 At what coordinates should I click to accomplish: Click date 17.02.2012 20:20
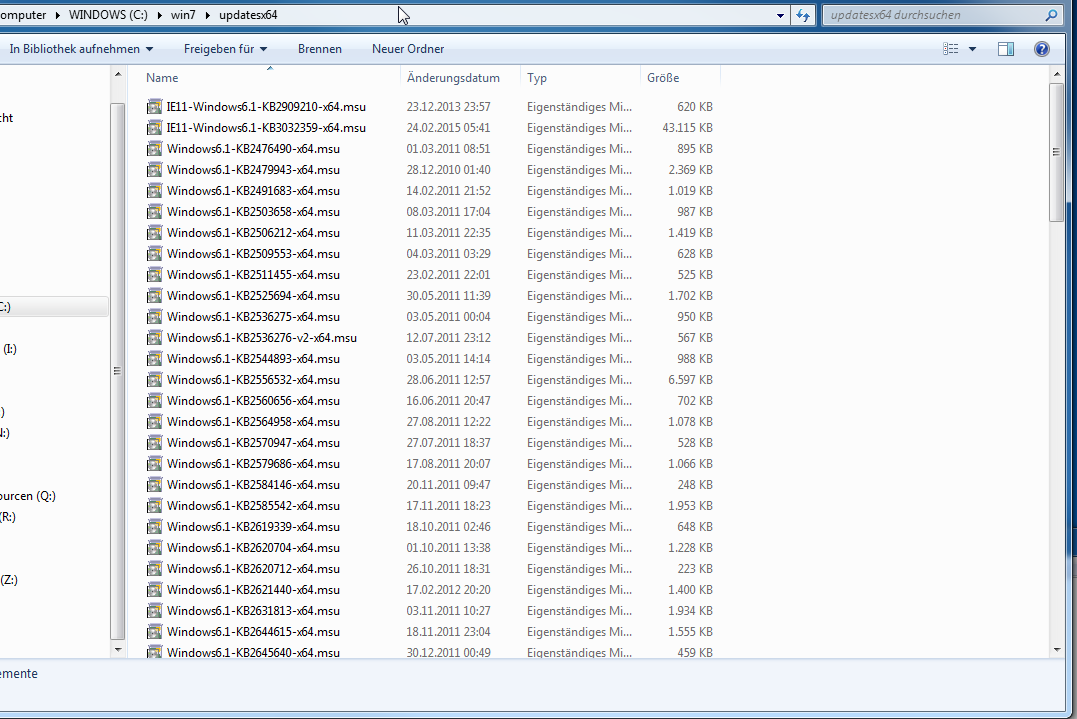[449, 590]
